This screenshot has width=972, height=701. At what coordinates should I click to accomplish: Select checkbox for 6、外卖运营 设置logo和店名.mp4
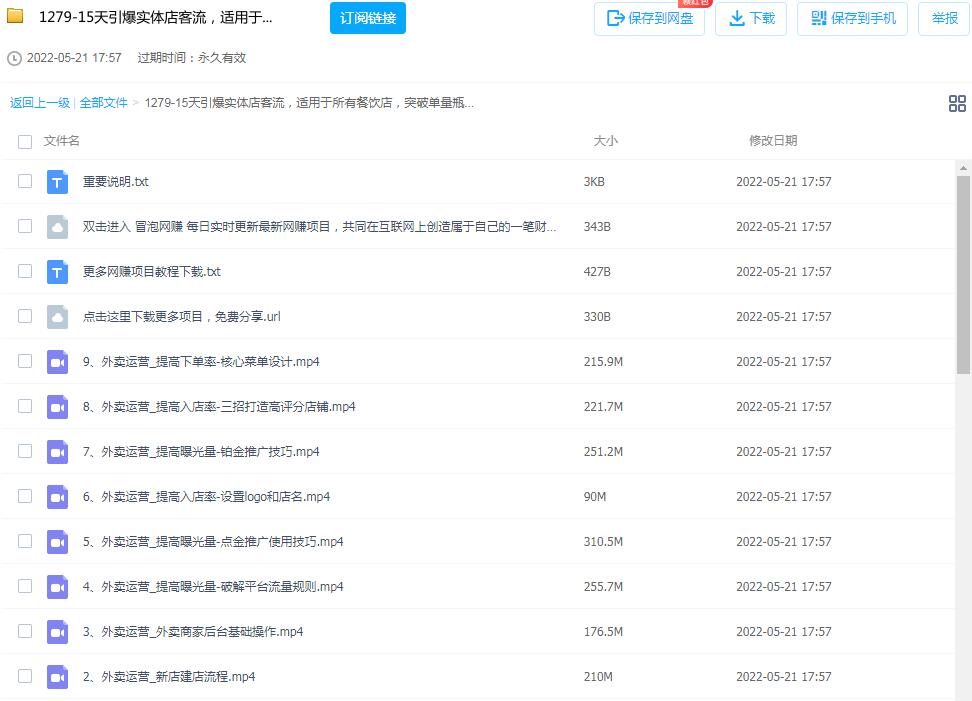pyautogui.click(x=25, y=496)
